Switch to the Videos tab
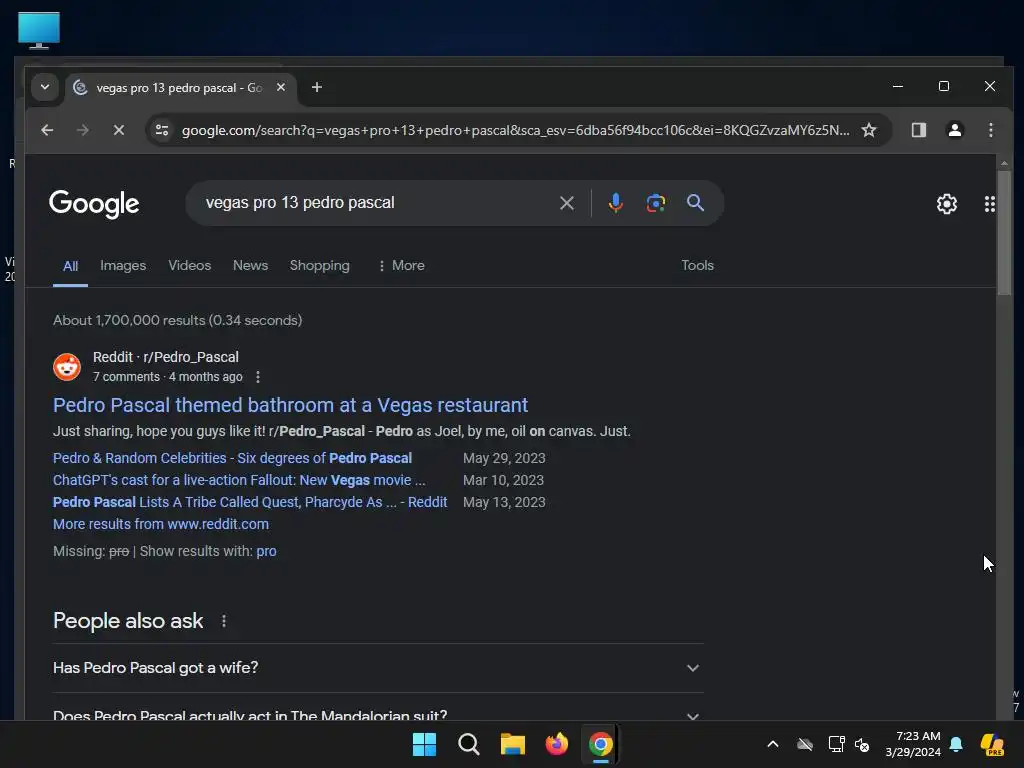1024x768 pixels. coord(189,265)
